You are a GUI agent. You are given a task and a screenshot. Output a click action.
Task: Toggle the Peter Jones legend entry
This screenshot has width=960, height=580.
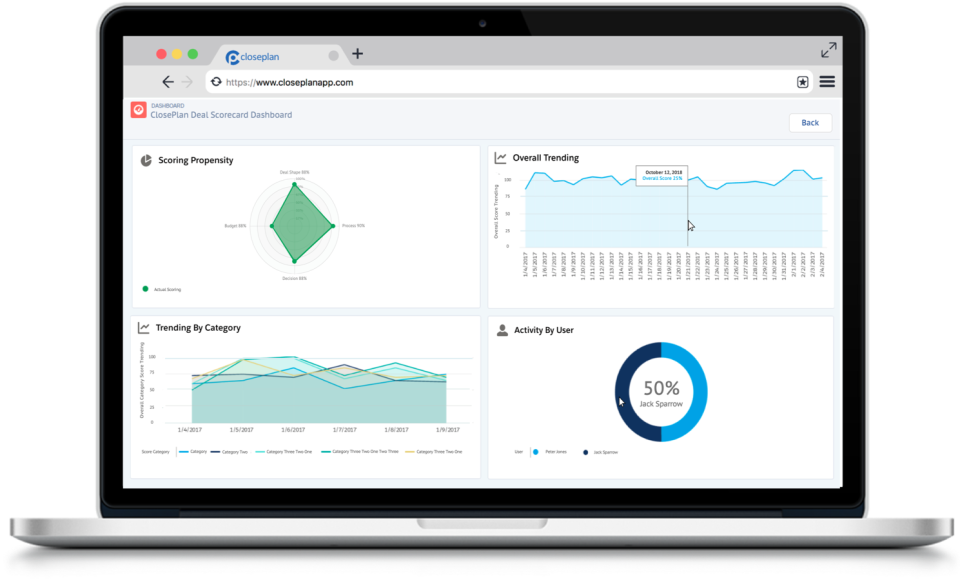(550, 451)
